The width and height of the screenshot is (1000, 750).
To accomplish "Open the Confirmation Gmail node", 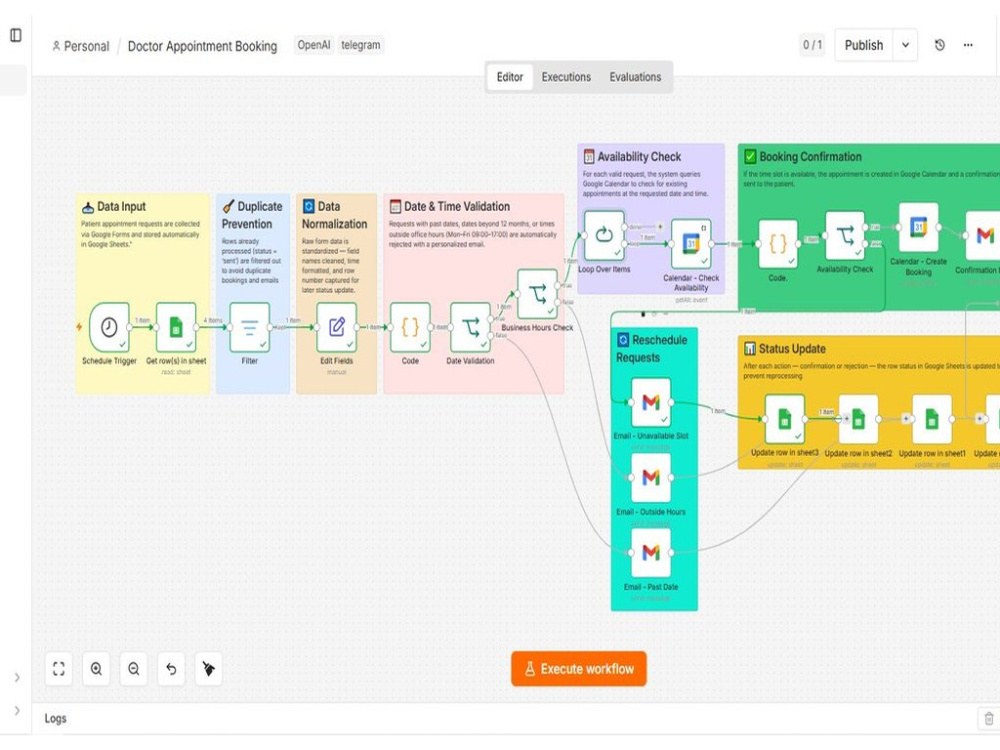I will (x=983, y=236).
